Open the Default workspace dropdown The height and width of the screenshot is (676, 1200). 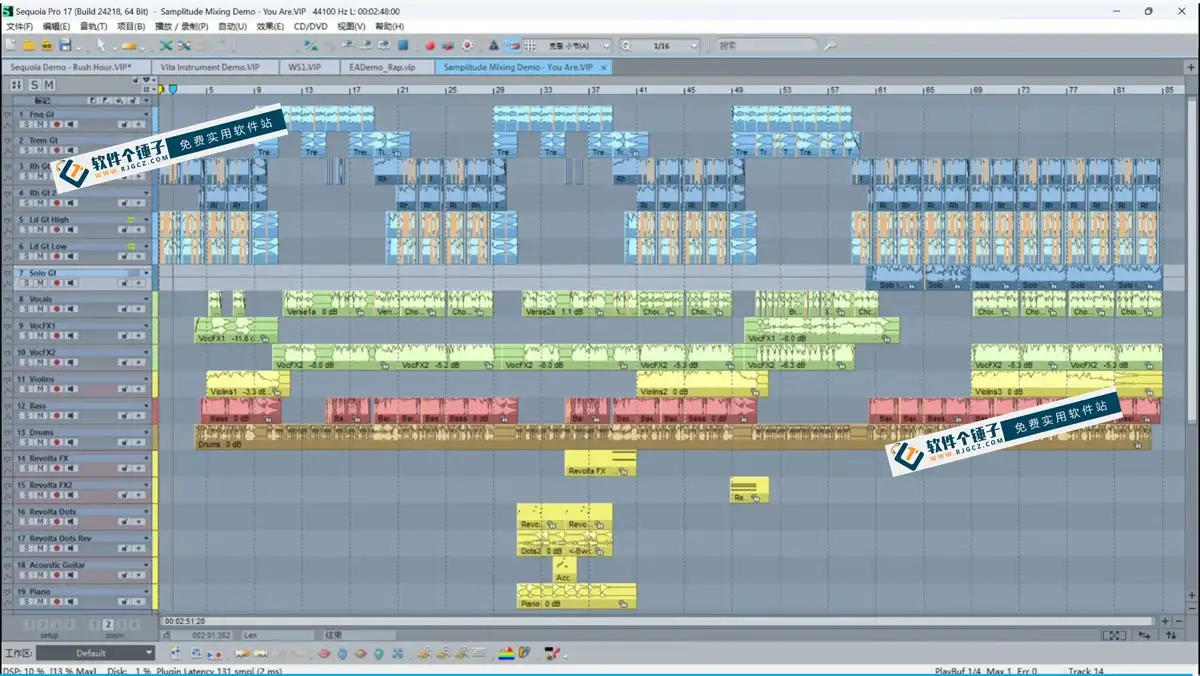pos(148,651)
